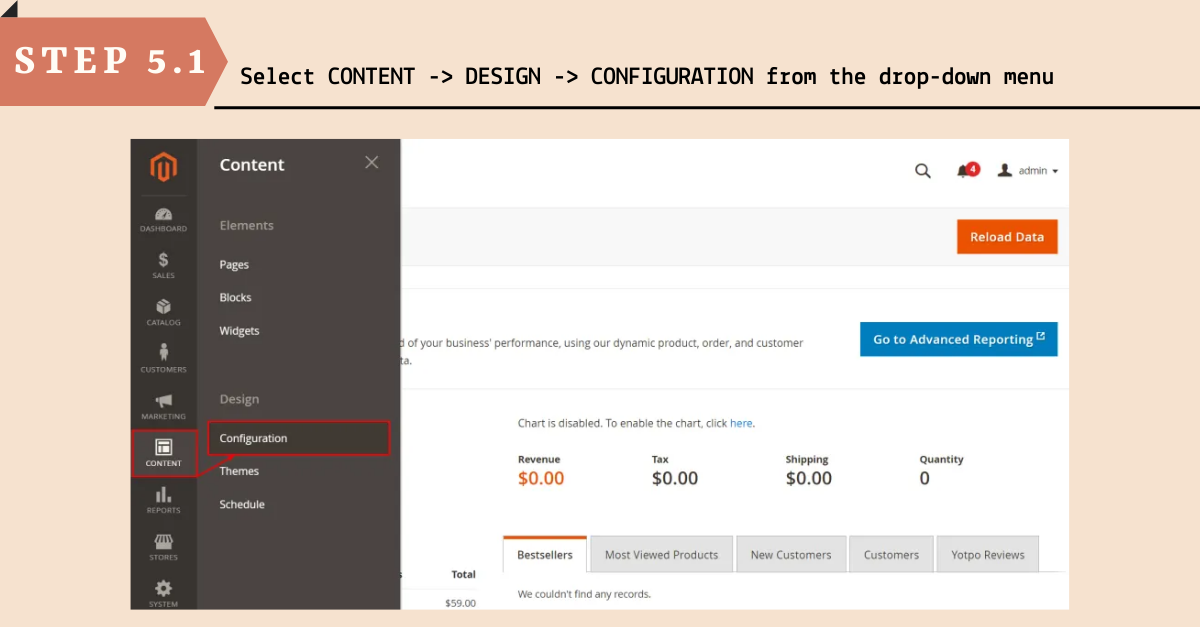Viewport: 1200px width, 627px height.
Task: Click the search magnifier icon
Action: click(x=922, y=171)
